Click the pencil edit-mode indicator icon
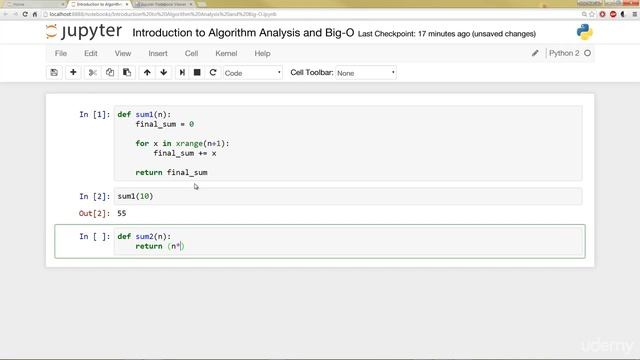The width and height of the screenshot is (640, 360). pyautogui.click(x=535, y=53)
